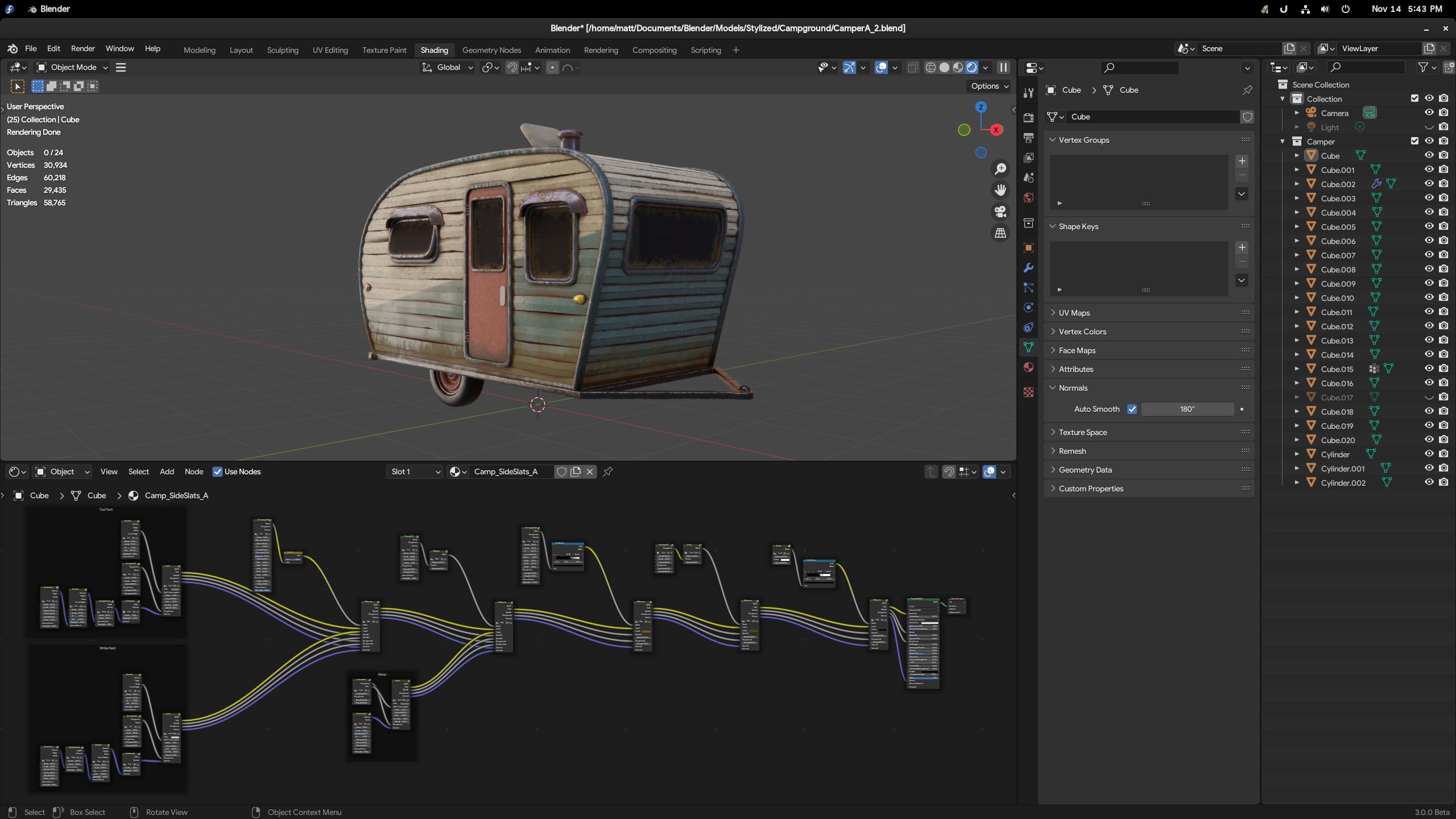The height and width of the screenshot is (819, 1456).
Task: Toggle X-ray display in viewport header
Action: [x=913, y=68]
